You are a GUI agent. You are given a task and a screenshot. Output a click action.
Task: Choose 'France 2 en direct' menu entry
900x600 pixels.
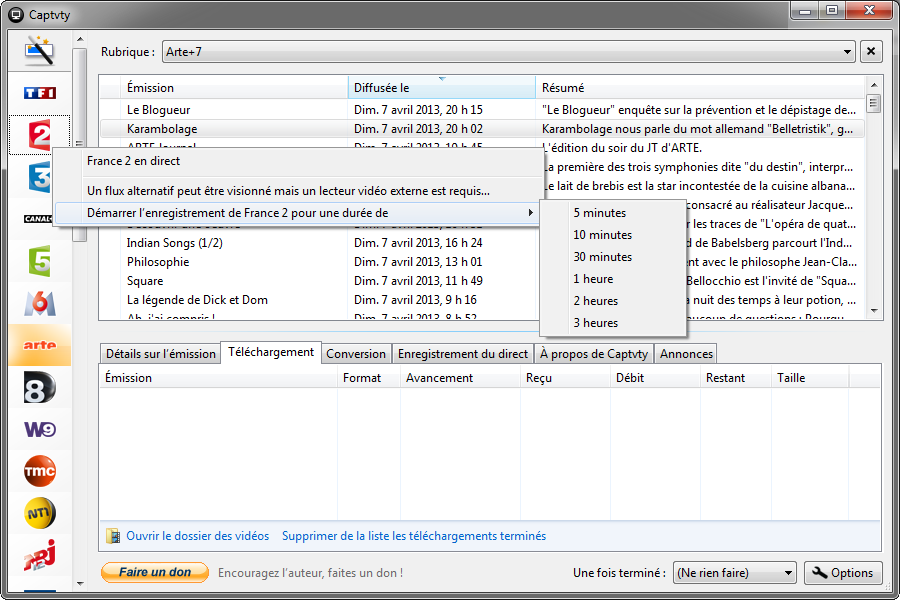pos(297,161)
